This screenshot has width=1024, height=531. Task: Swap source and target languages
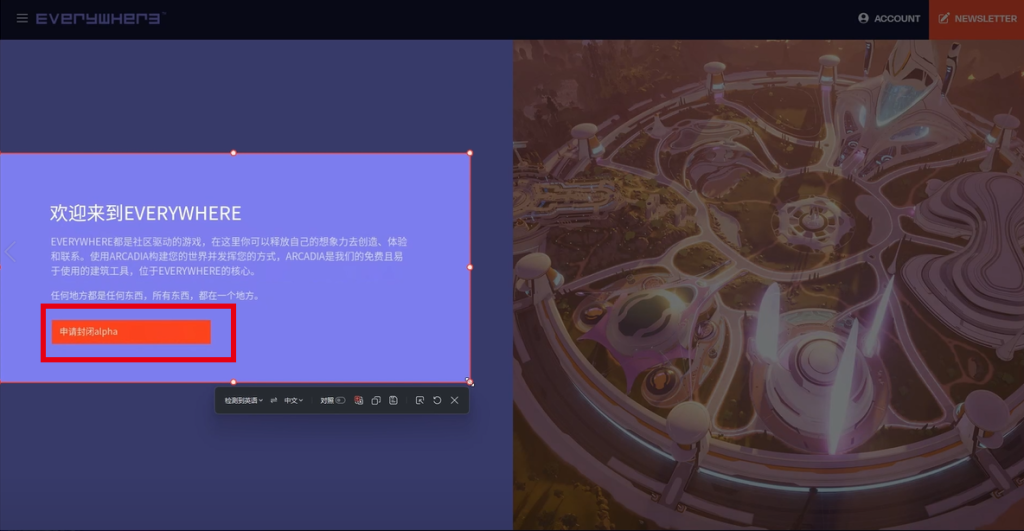[273, 400]
